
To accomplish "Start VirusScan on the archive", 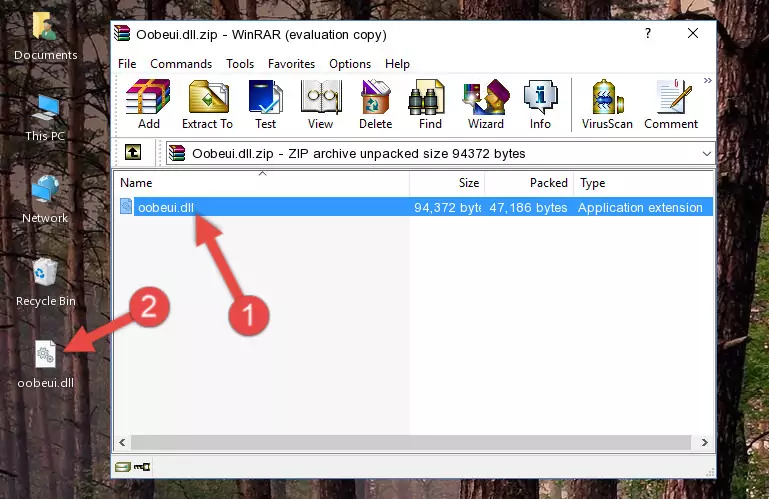I will tap(607, 105).
